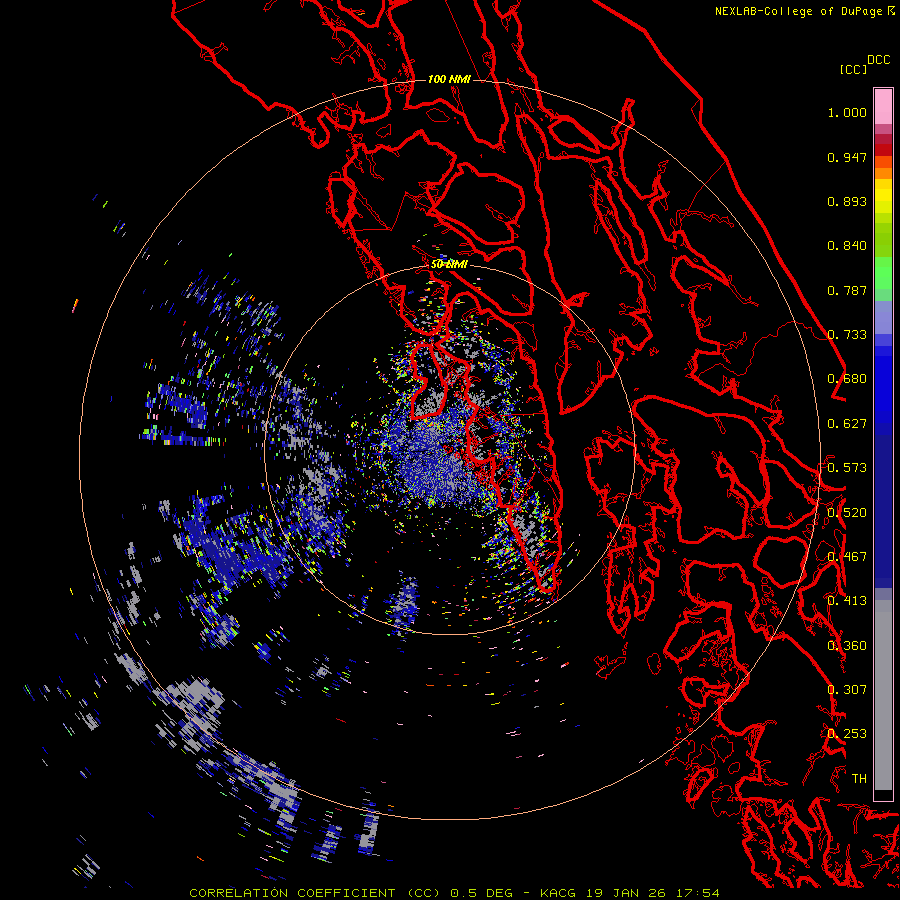Select the 0.787 scale value
The width and height of the screenshot is (900, 900).
tap(847, 290)
